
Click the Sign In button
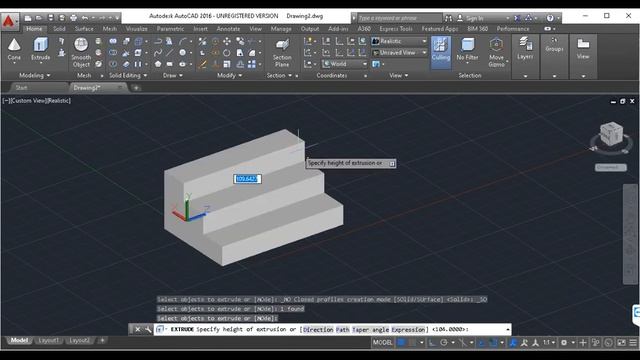(474, 18)
